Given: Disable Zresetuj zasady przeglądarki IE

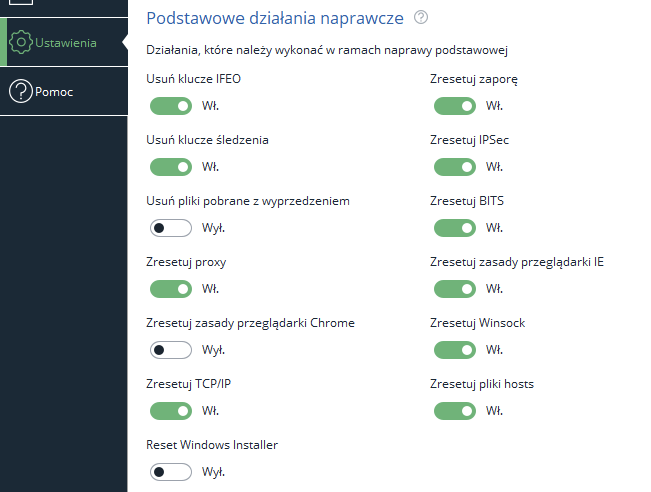Looking at the screenshot, I should [454, 289].
